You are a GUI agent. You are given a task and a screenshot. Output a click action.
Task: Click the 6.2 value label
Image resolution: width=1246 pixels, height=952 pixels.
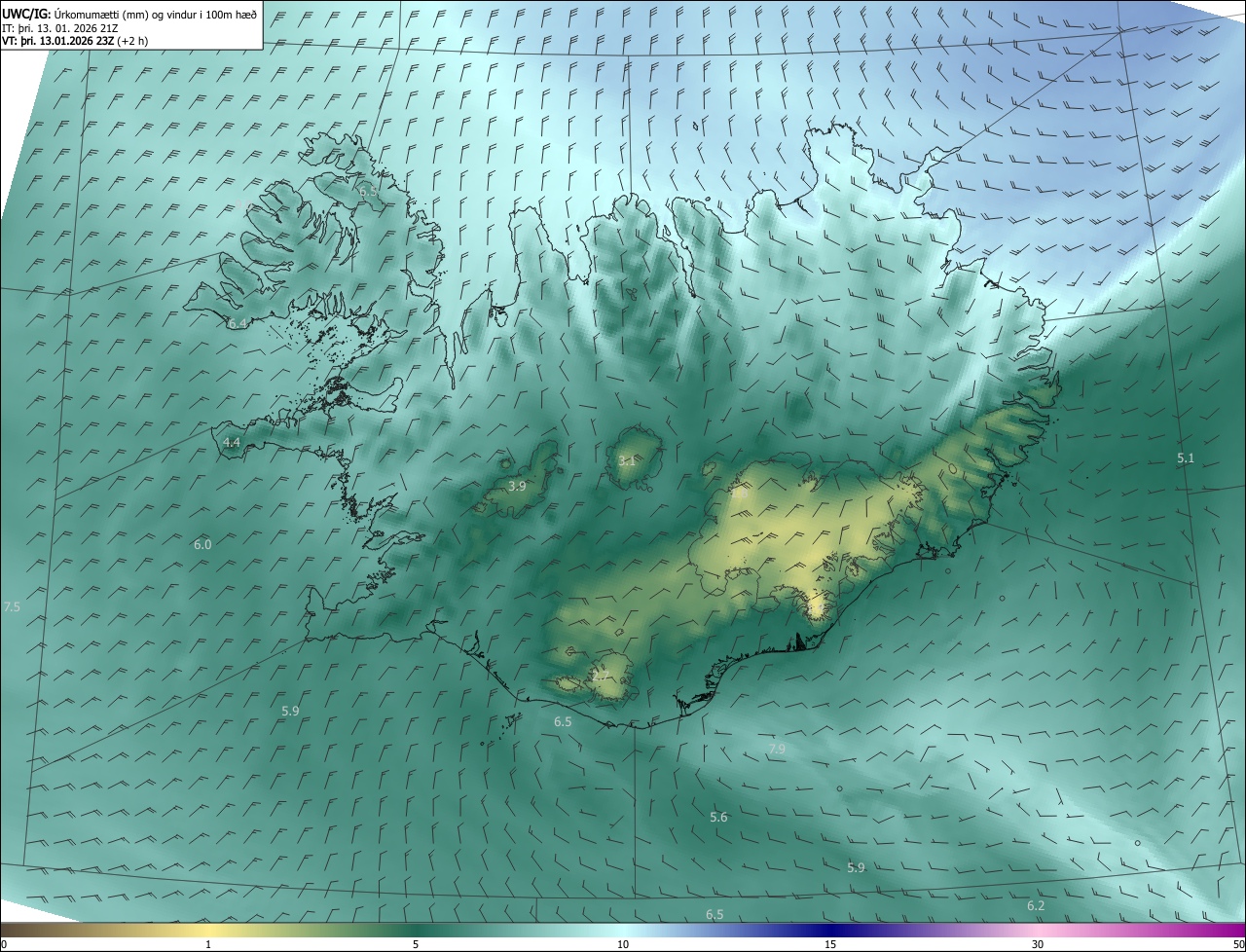(x=1036, y=906)
